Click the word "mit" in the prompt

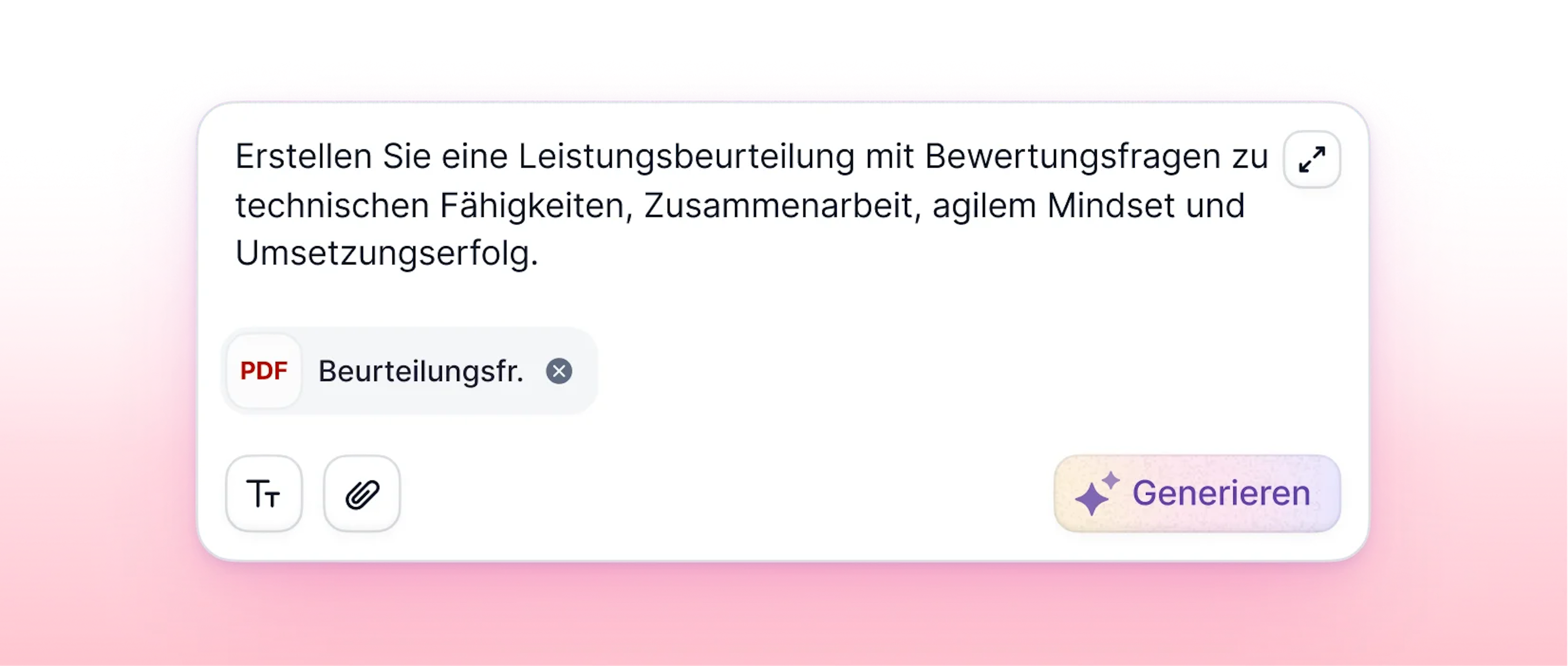pyautogui.click(x=890, y=156)
